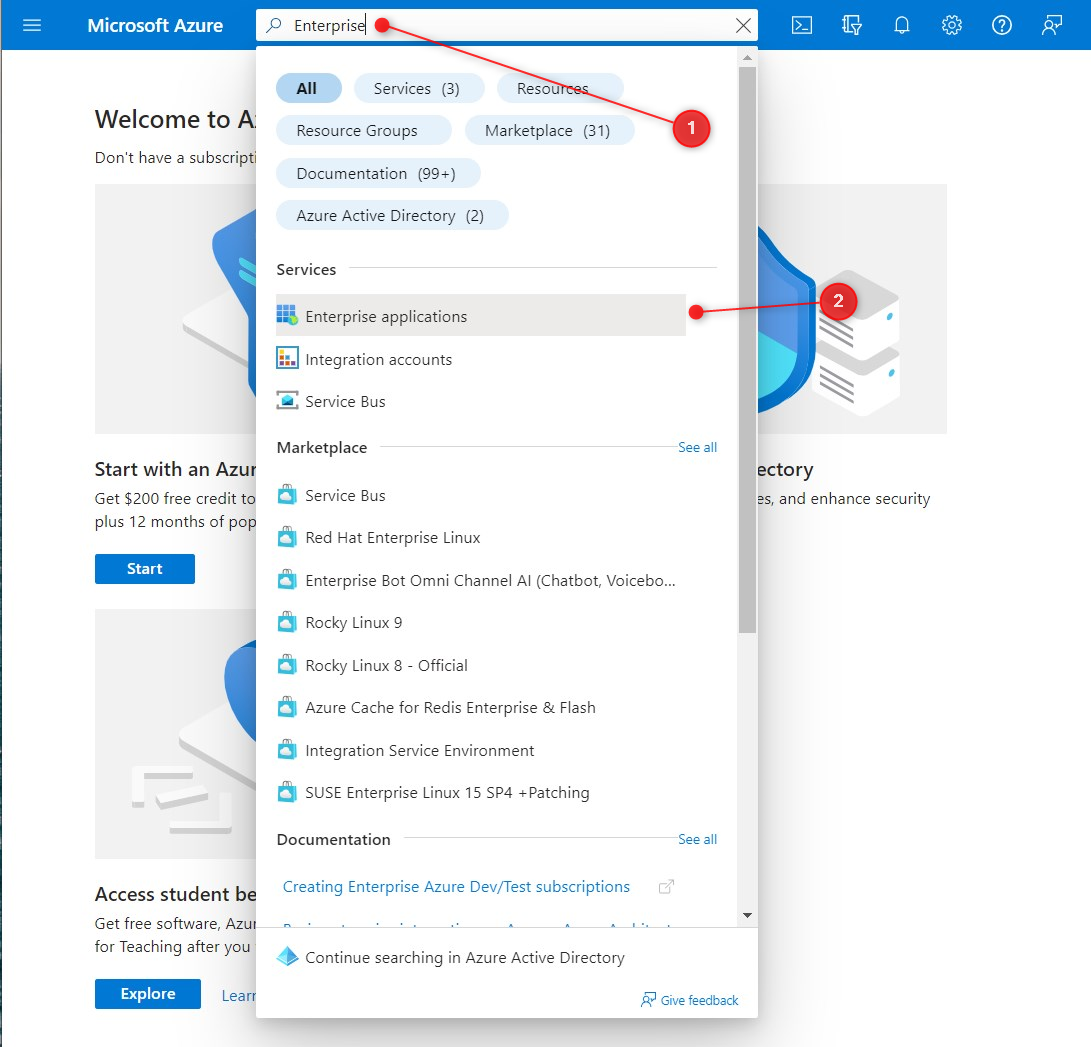
Task: Open the Directories and subscriptions filter
Action: click(852, 25)
